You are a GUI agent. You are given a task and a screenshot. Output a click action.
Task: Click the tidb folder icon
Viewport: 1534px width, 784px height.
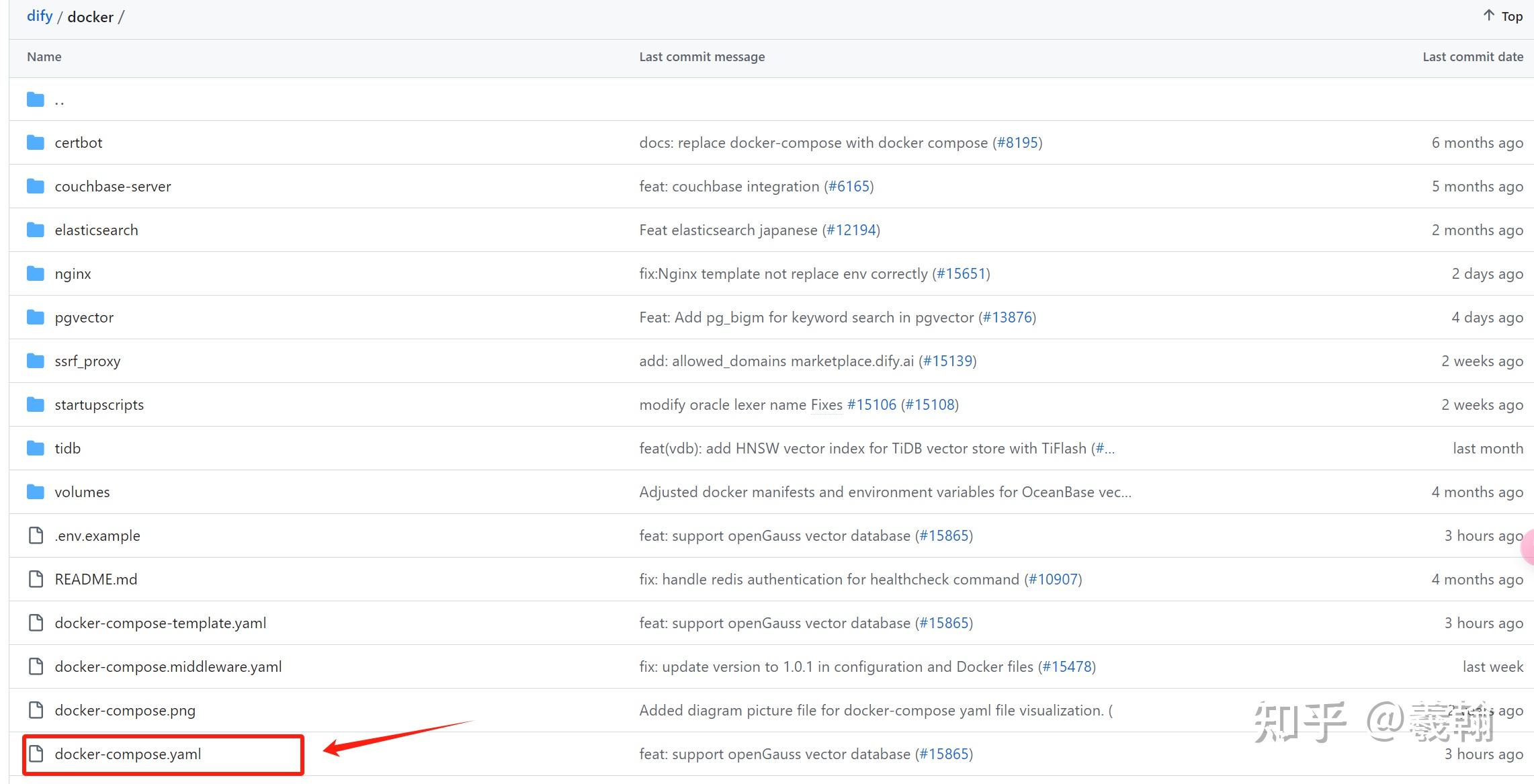point(36,448)
